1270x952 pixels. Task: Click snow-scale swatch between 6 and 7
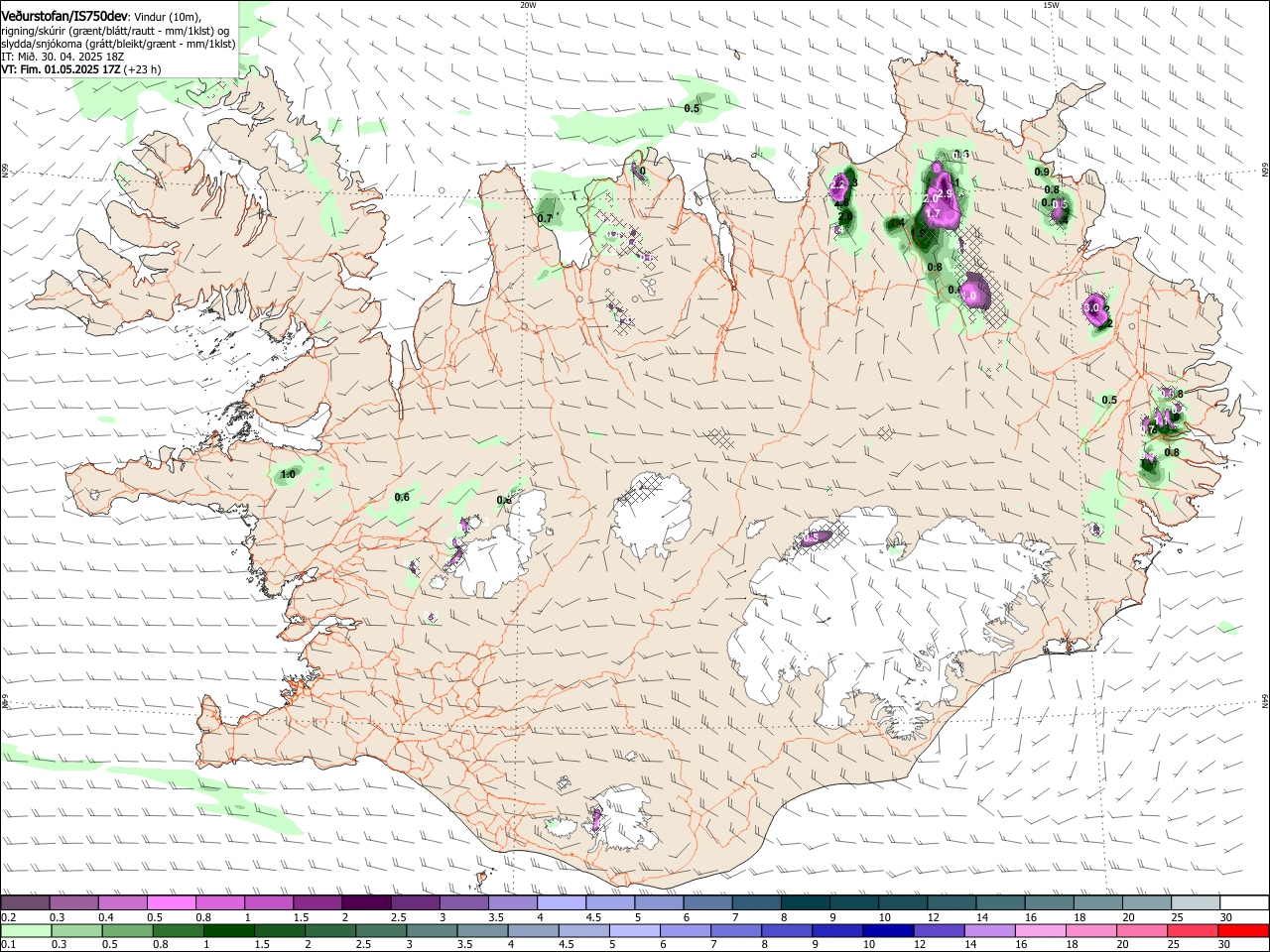pyautogui.click(x=708, y=903)
